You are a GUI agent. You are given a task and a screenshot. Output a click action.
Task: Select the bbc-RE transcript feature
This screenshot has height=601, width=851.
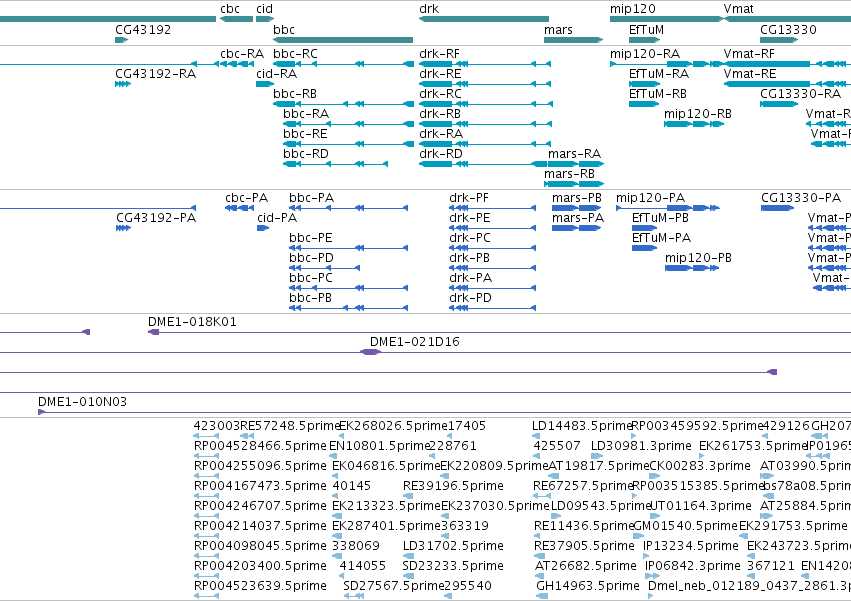pyautogui.click(x=348, y=144)
